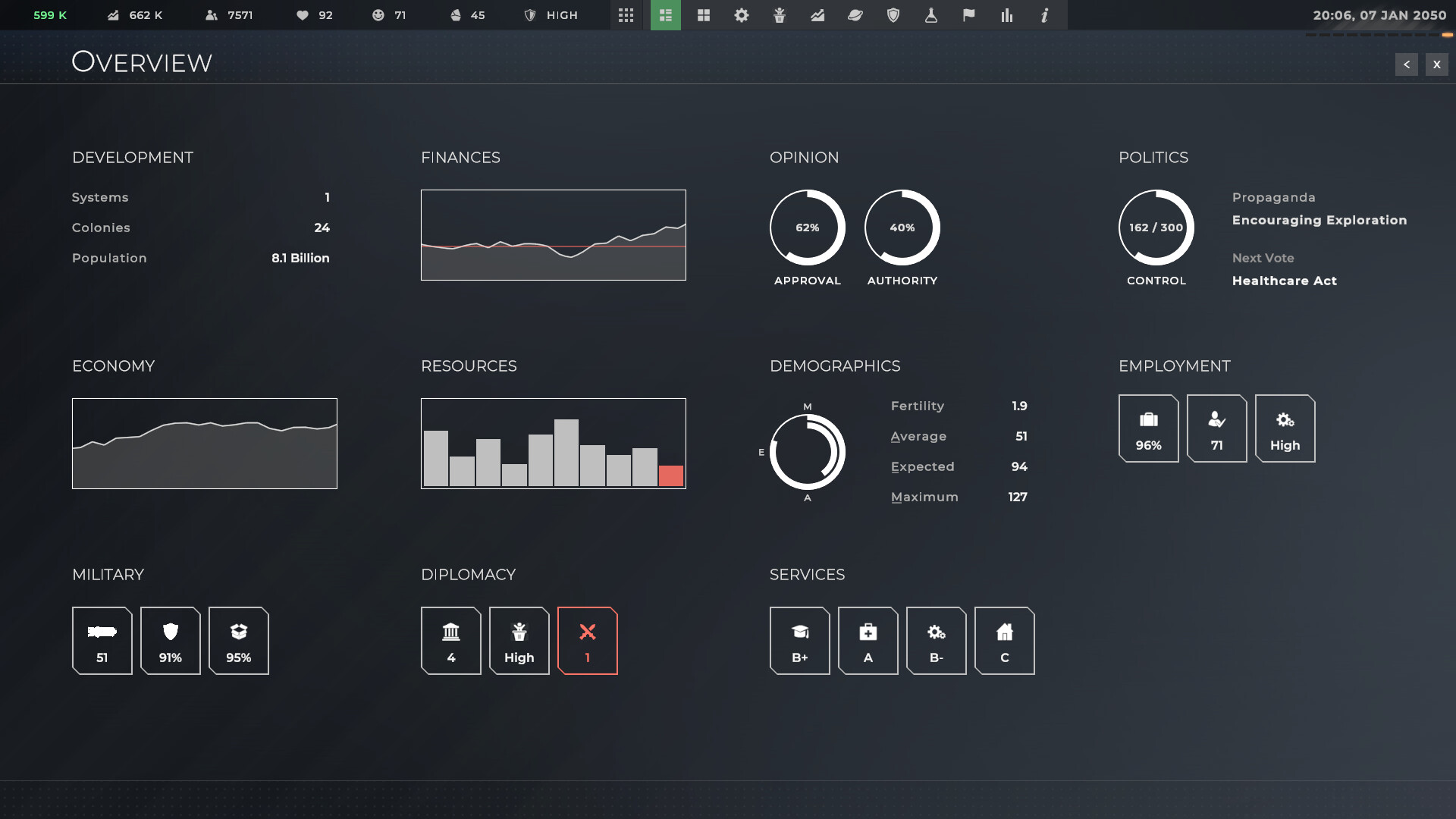
Task: Open the research flask icon
Action: (x=930, y=15)
